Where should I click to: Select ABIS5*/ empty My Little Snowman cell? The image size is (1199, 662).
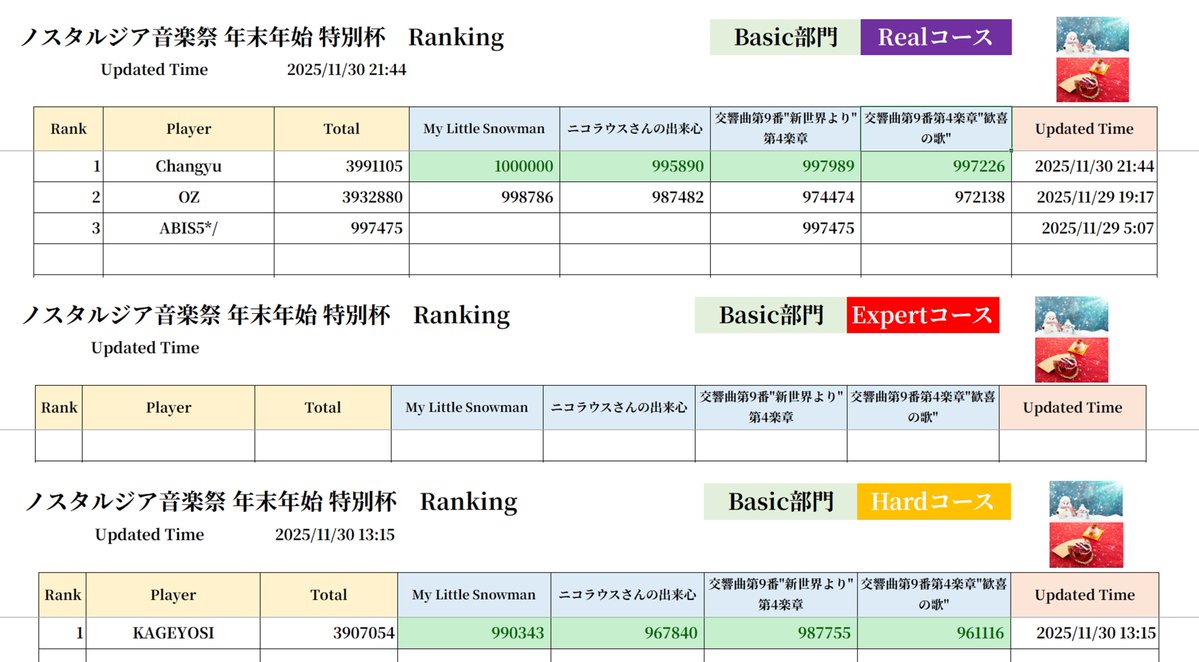[484, 228]
